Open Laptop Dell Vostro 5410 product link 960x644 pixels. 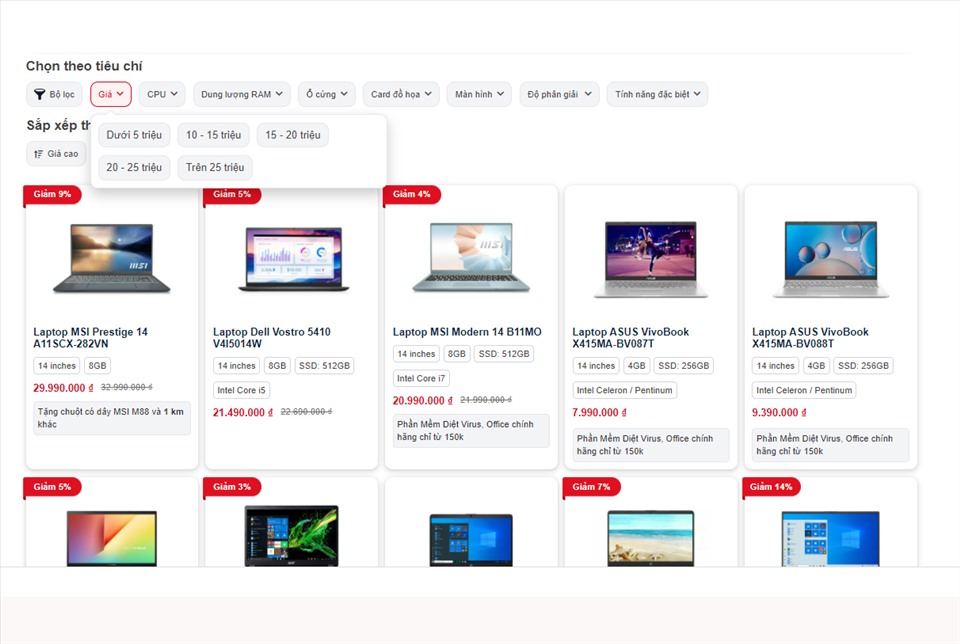tap(272, 338)
